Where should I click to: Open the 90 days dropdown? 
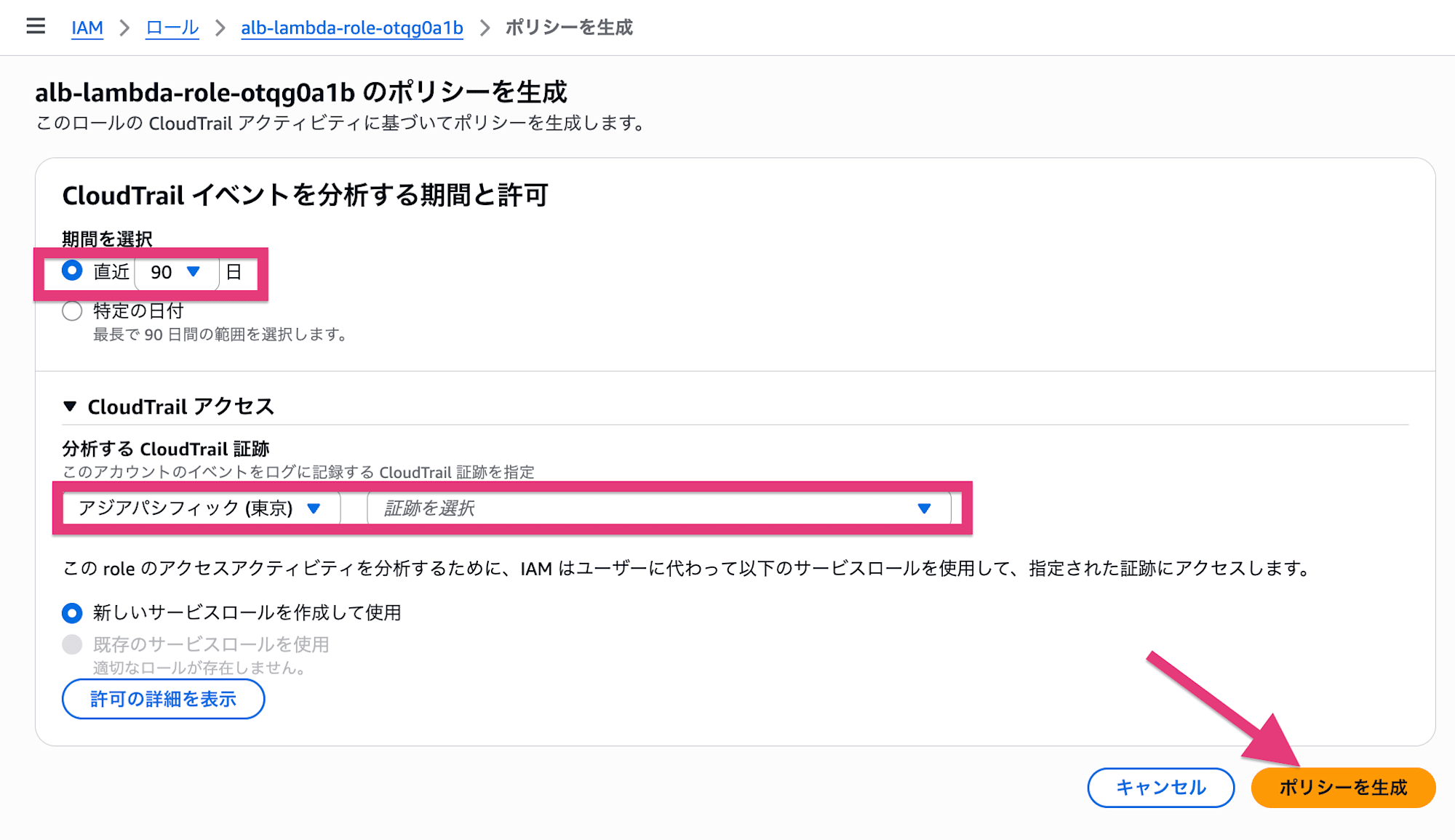point(177,272)
